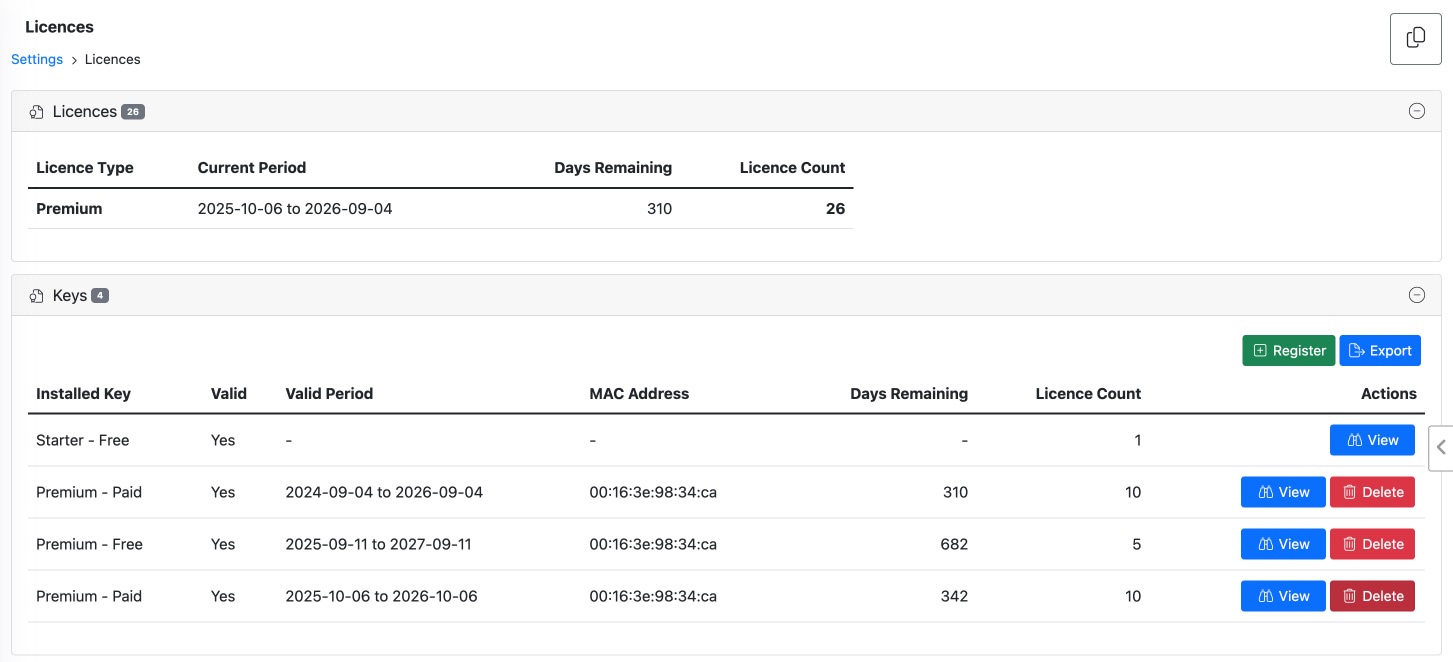The width and height of the screenshot is (1453, 662).
Task: Collapse the Keys section using its minus control
Action: (1417, 295)
